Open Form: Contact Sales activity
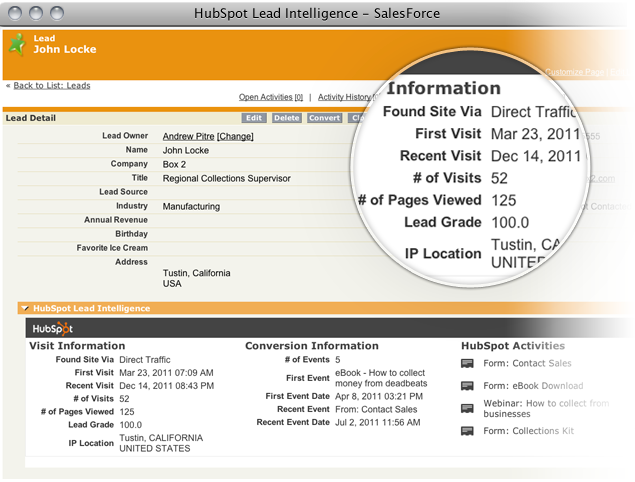The image size is (635, 482). 527,363
